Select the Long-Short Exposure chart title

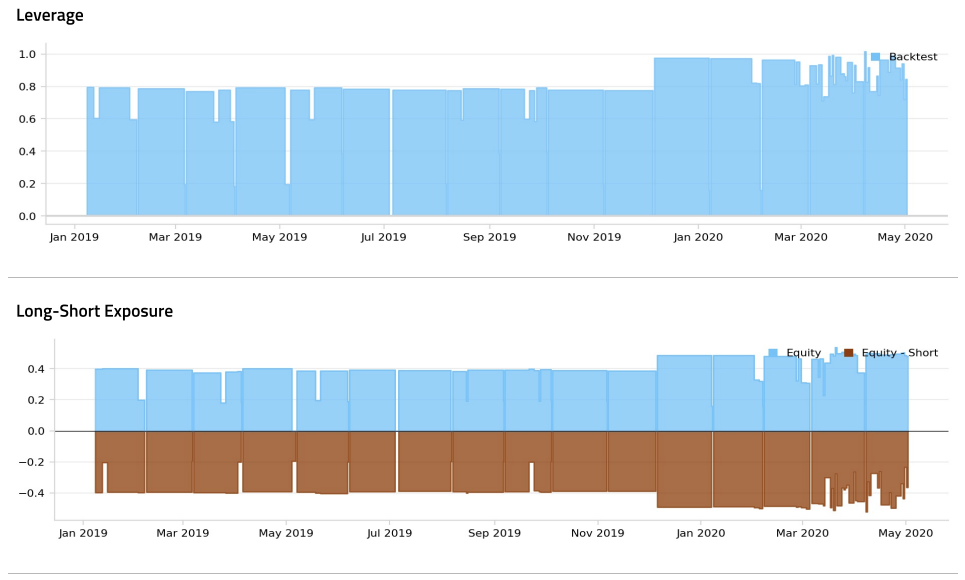click(x=94, y=311)
